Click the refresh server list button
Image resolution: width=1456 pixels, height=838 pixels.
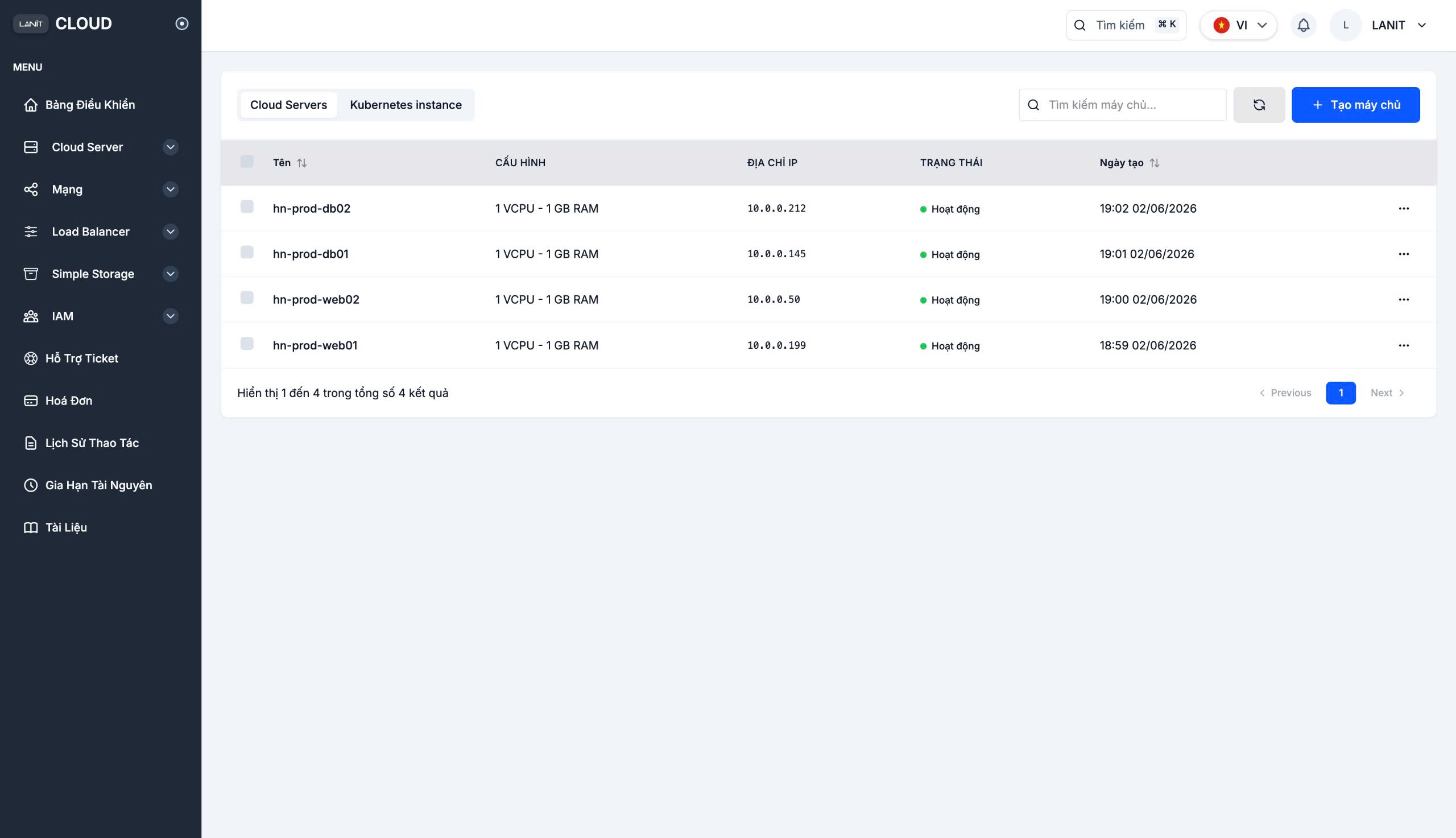tap(1259, 105)
